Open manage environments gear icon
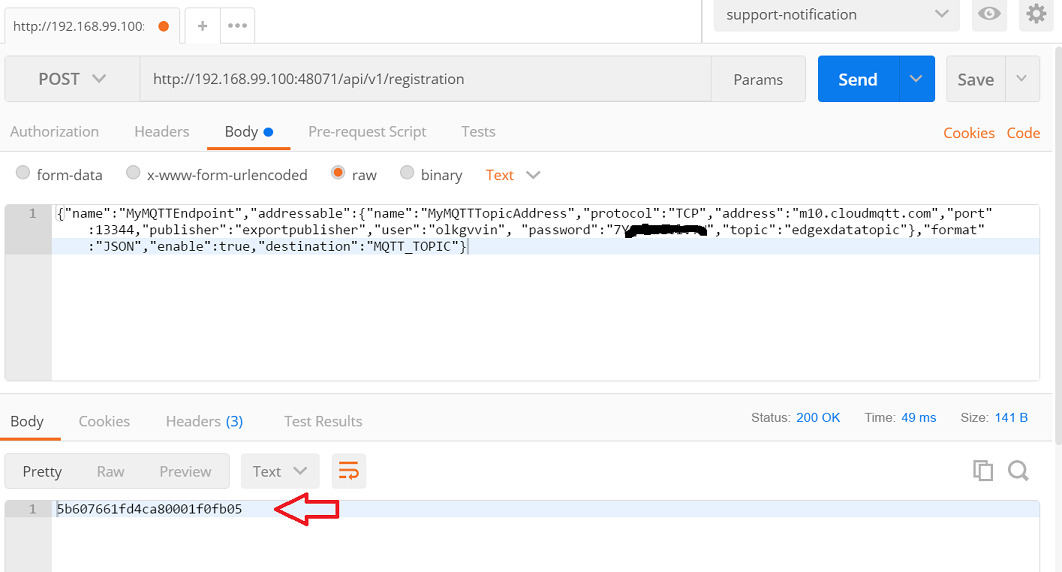The image size is (1062, 572). (1036, 14)
